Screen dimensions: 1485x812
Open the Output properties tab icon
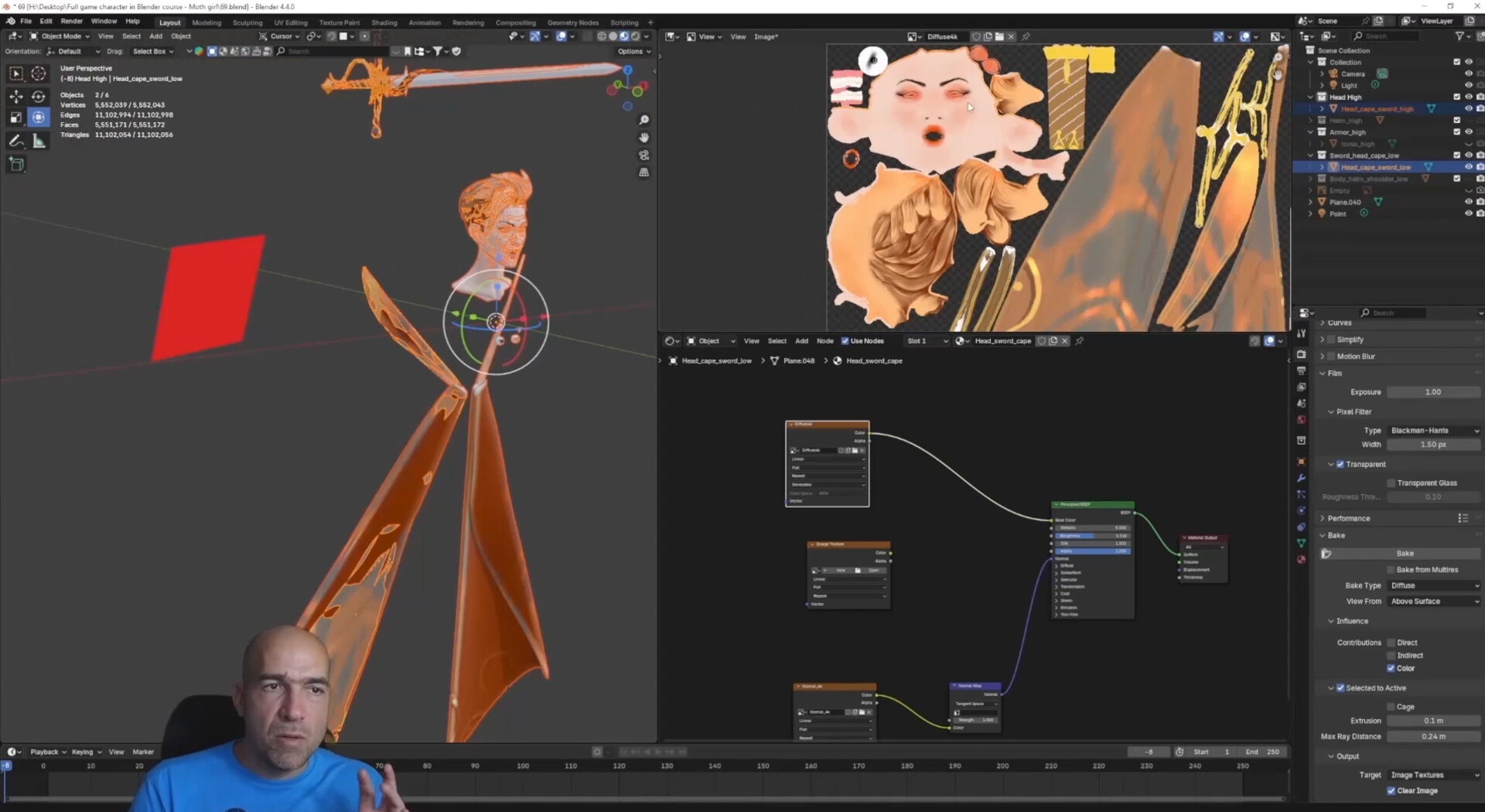[x=1302, y=371]
